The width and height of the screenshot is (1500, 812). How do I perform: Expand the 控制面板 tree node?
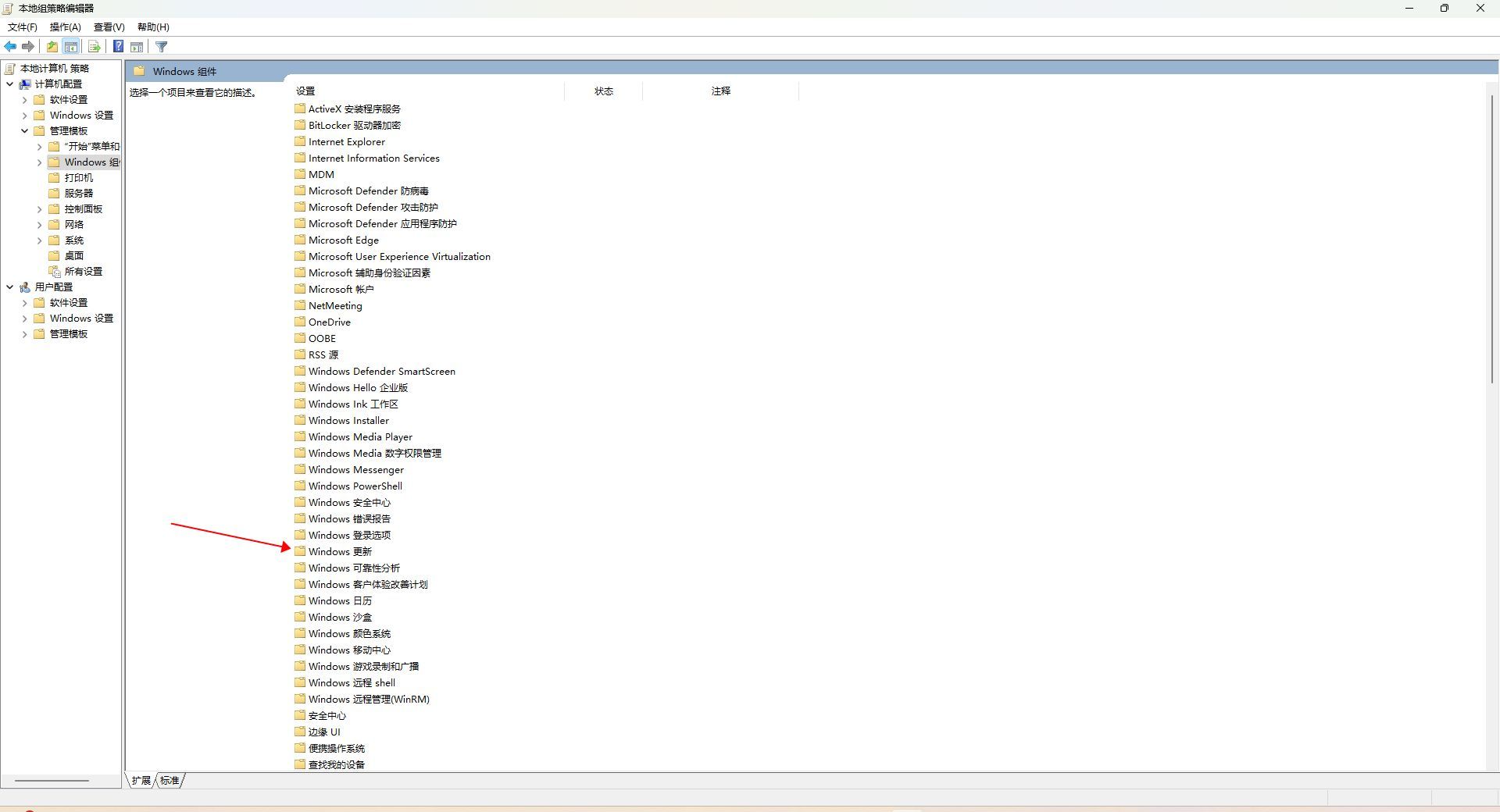click(39, 209)
